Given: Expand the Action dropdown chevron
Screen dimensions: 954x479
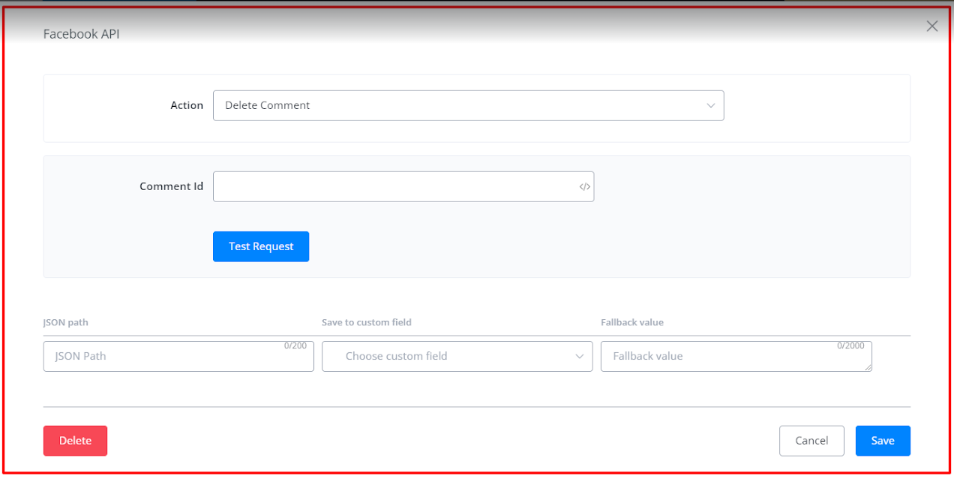Looking at the screenshot, I should point(711,105).
